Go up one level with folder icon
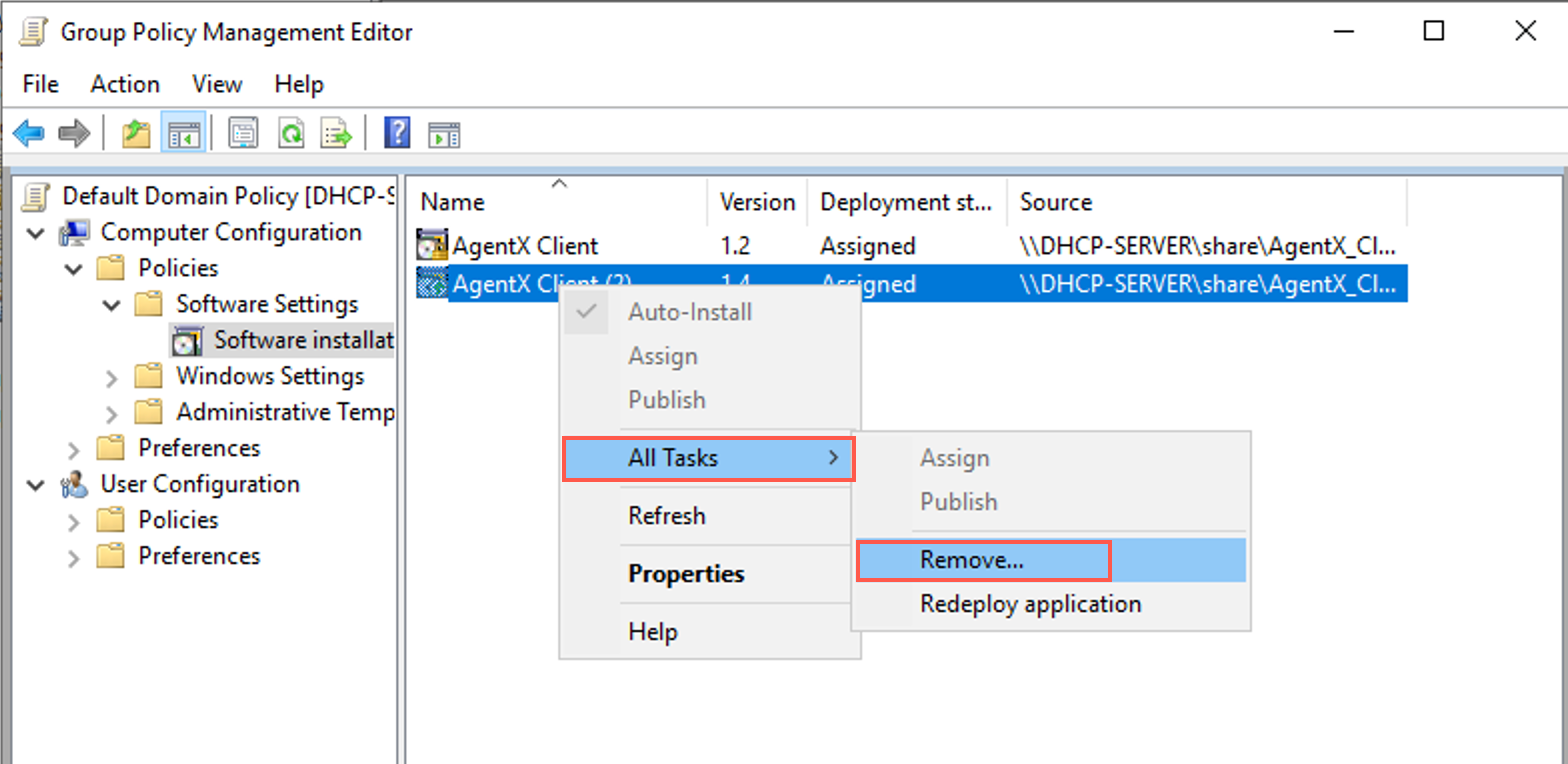The width and height of the screenshot is (1568, 764). click(x=136, y=133)
